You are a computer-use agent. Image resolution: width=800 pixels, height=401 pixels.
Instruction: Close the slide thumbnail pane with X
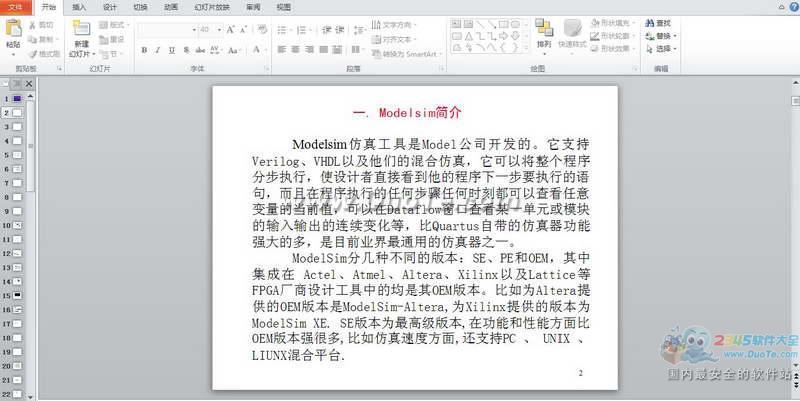[x=29, y=84]
